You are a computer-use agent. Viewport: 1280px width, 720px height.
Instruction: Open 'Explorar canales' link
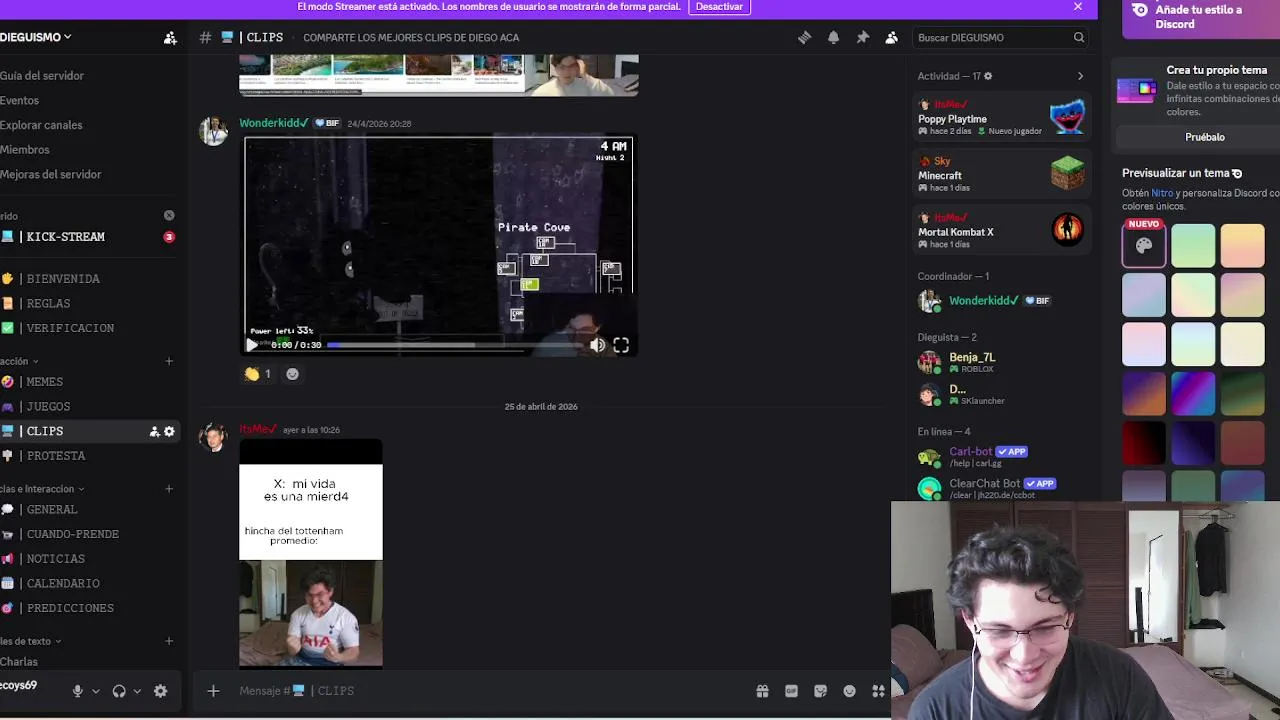coord(41,125)
